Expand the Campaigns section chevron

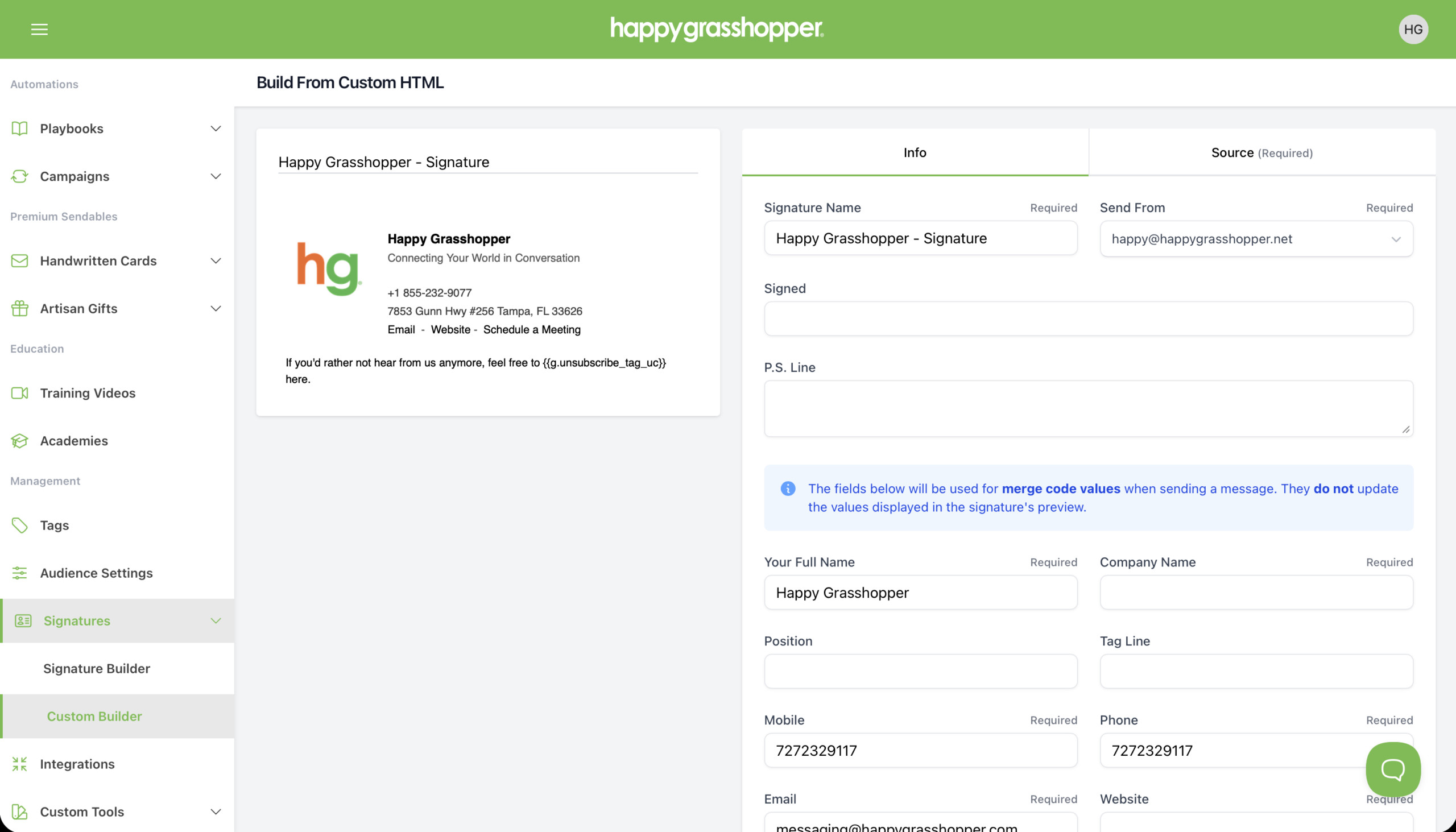pyautogui.click(x=216, y=176)
